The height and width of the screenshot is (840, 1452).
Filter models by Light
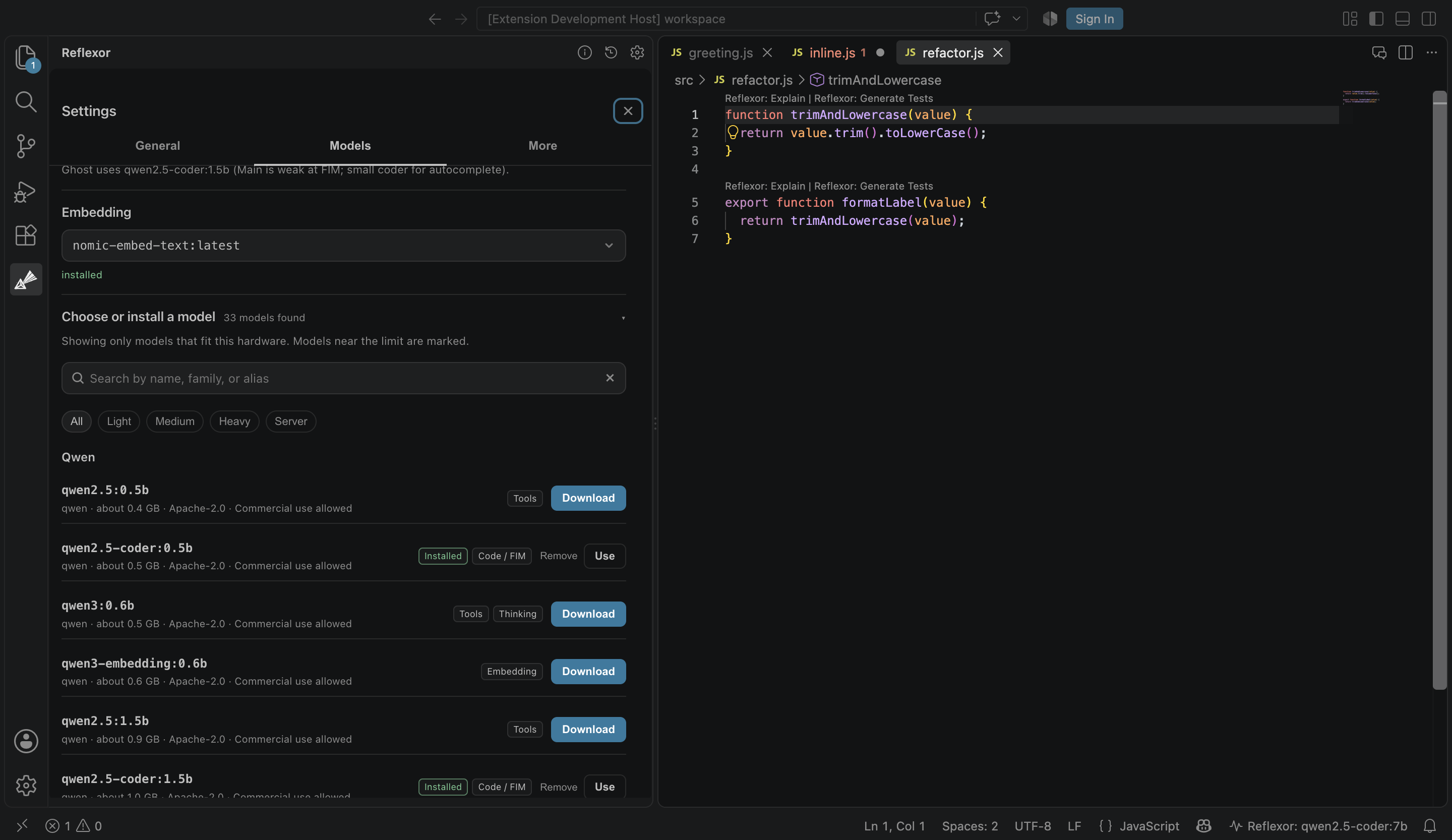click(118, 421)
